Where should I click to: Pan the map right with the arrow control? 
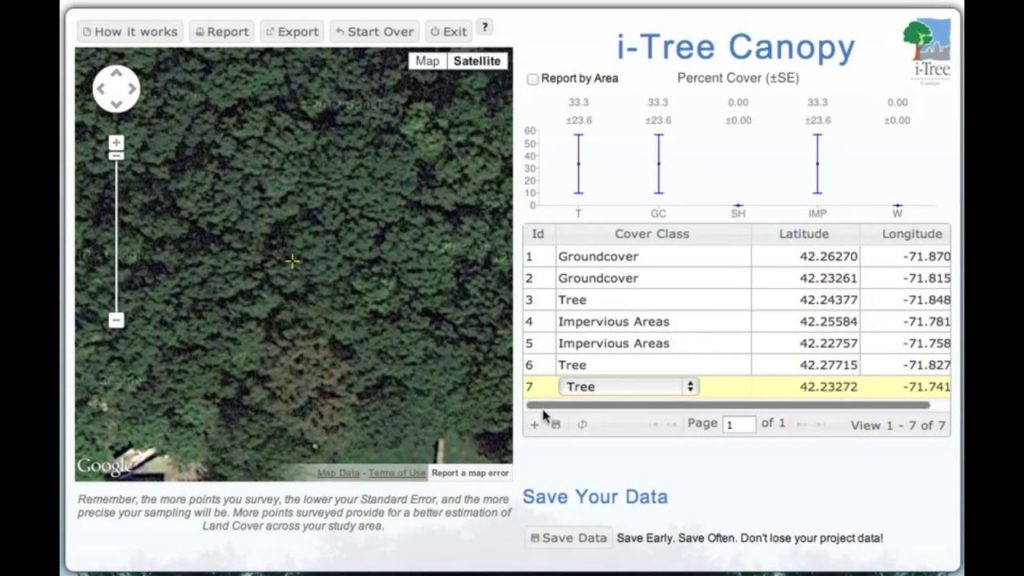click(131, 89)
